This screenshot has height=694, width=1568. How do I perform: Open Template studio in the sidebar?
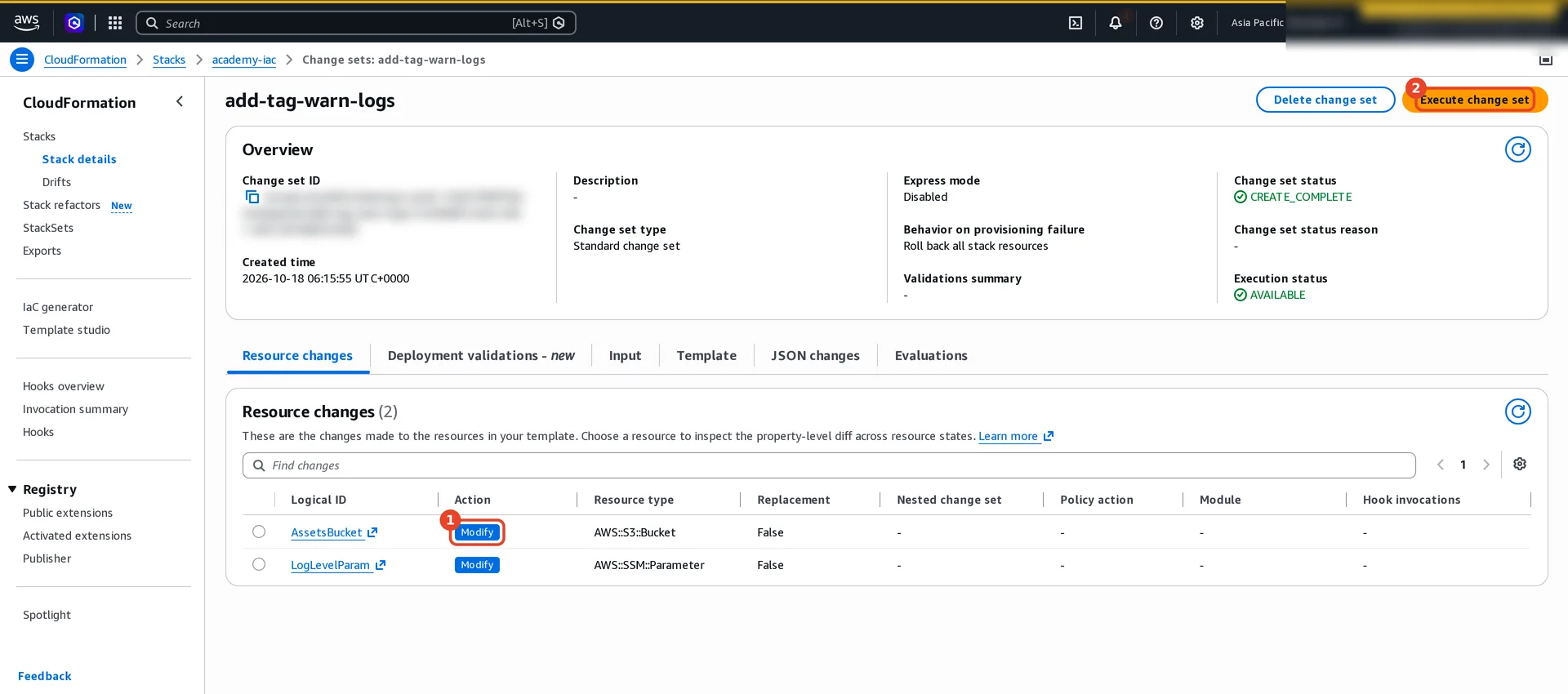(66, 330)
